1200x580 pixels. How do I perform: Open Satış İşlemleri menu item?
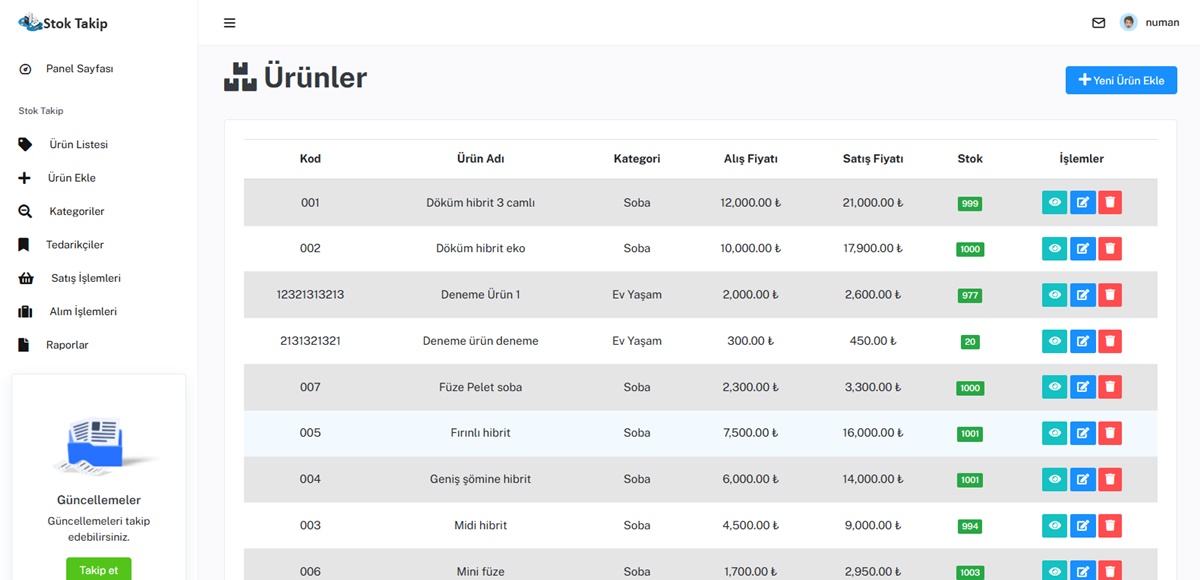tap(86, 278)
